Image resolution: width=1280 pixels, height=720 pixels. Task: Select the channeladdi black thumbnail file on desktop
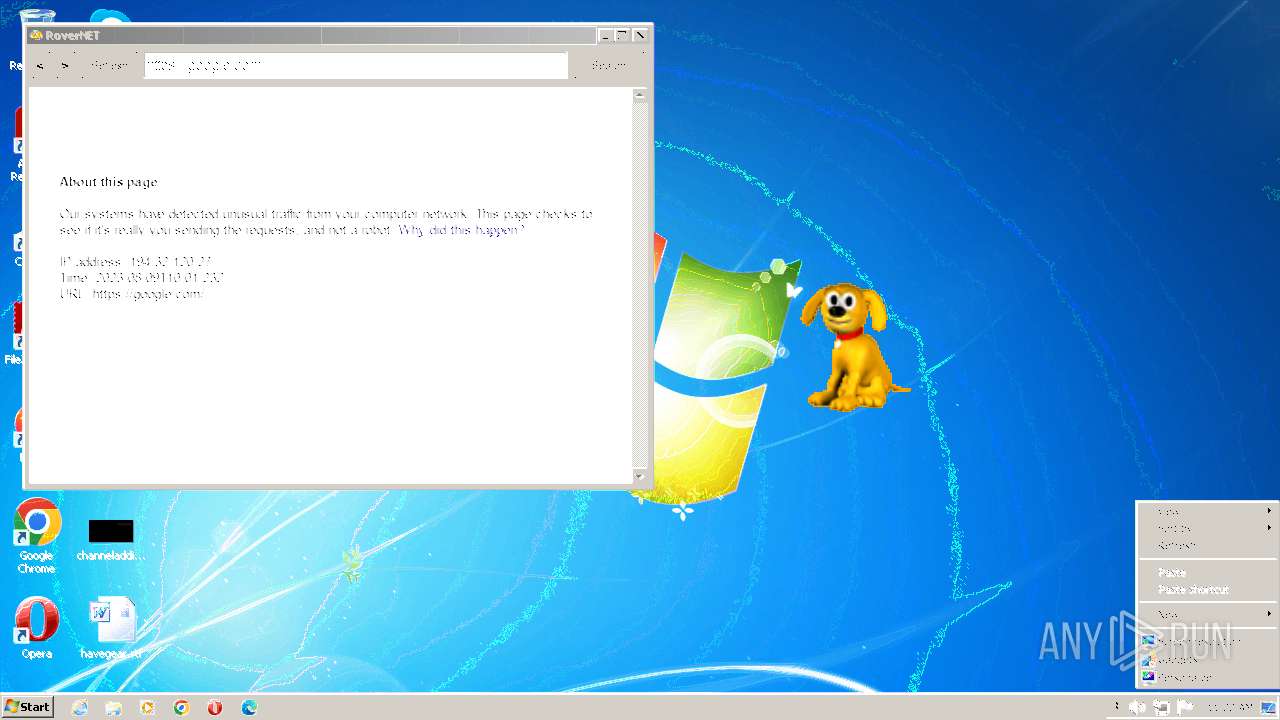pos(110,539)
